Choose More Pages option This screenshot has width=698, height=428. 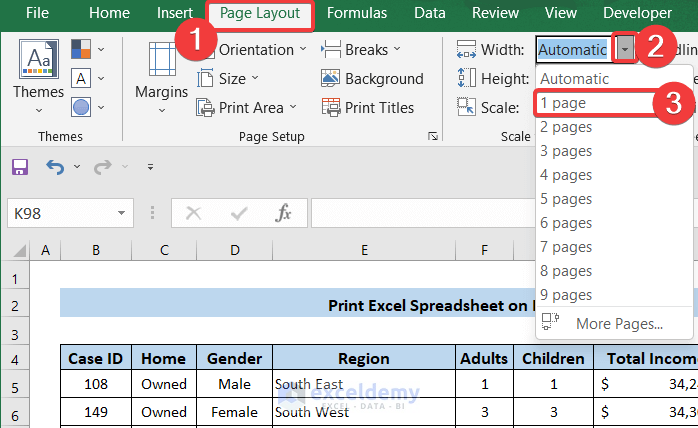(x=619, y=323)
